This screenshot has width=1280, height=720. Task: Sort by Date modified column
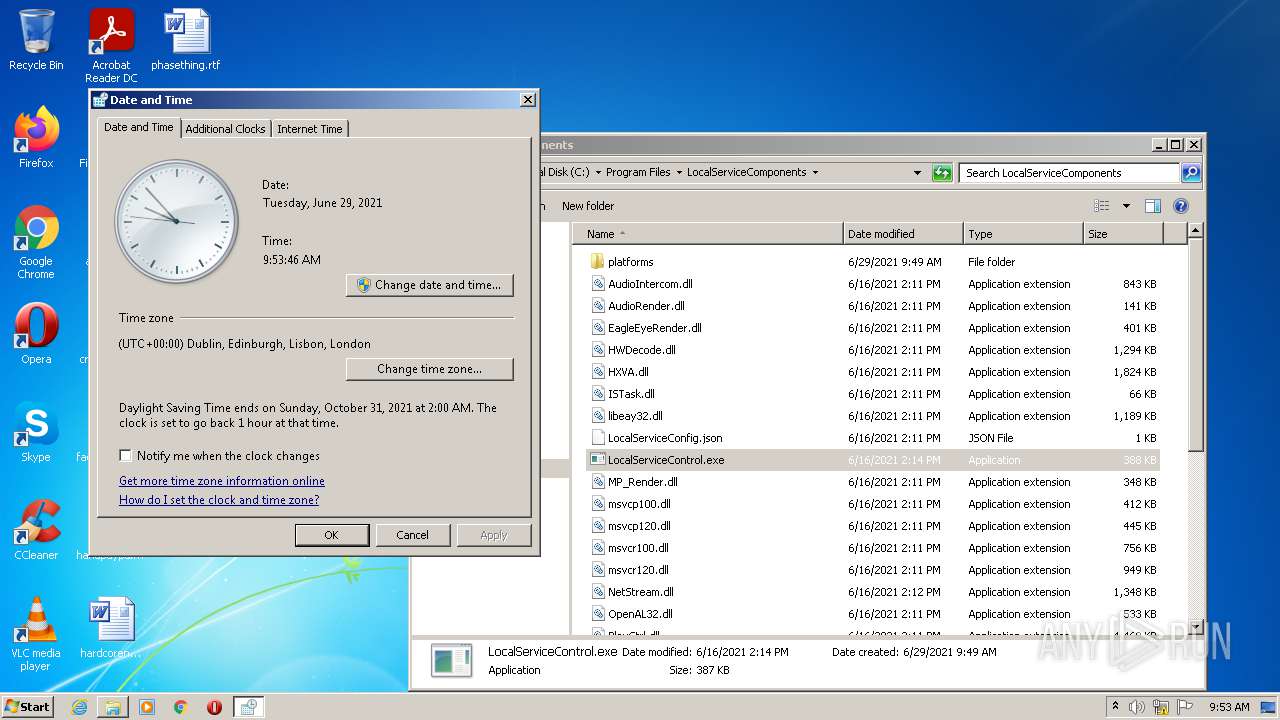pyautogui.click(x=903, y=234)
